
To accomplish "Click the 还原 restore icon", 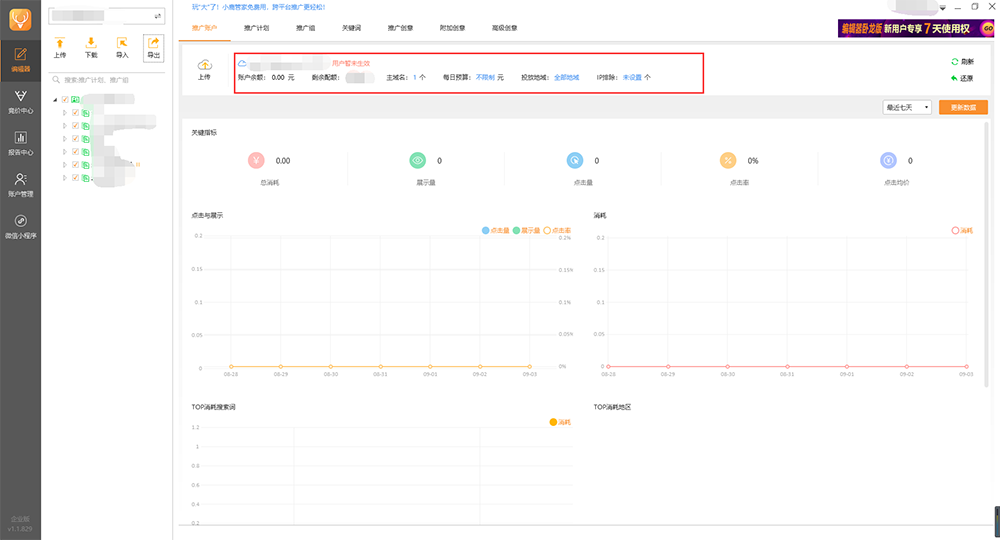I will point(955,78).
